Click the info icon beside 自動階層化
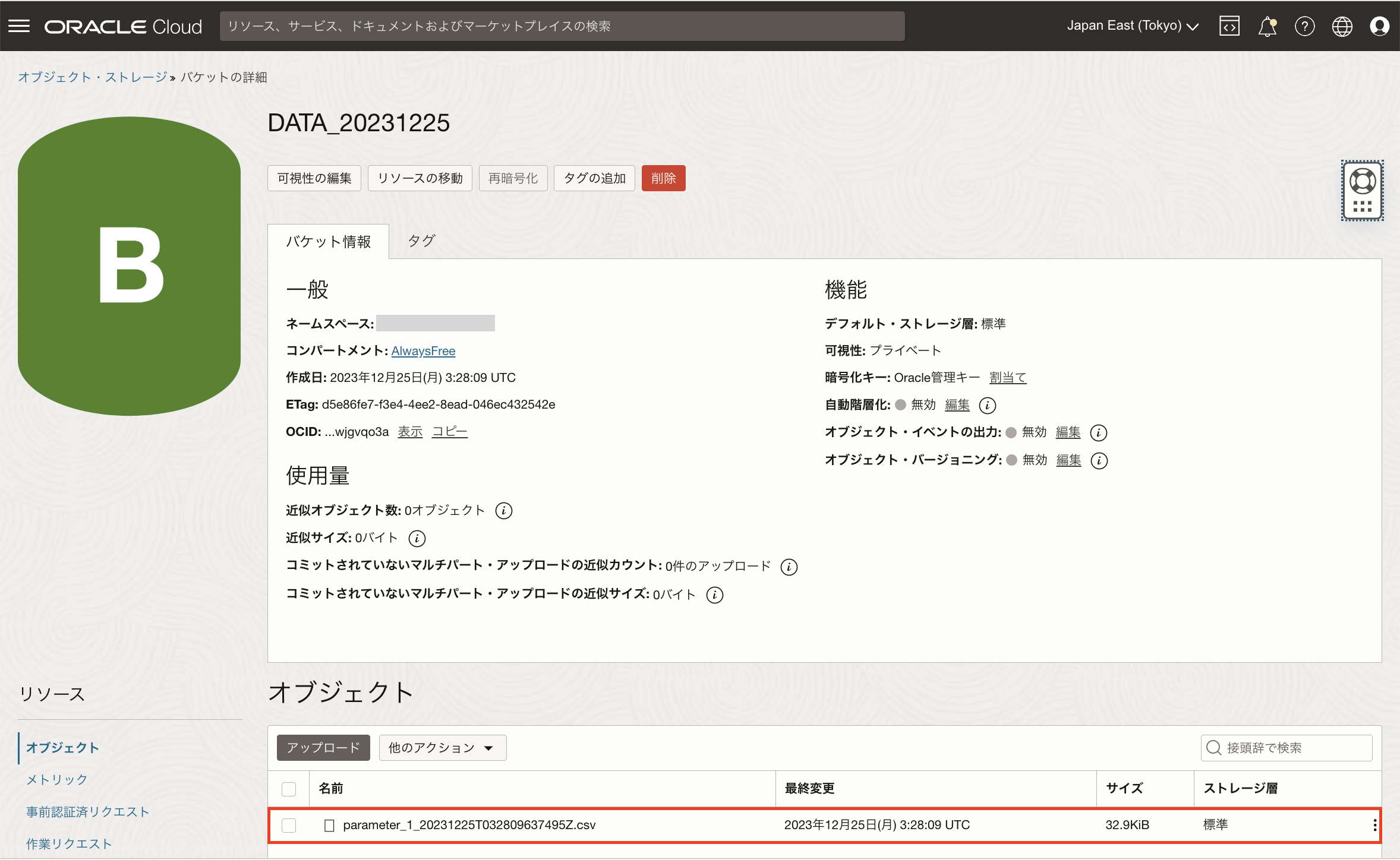 point(988,405)
